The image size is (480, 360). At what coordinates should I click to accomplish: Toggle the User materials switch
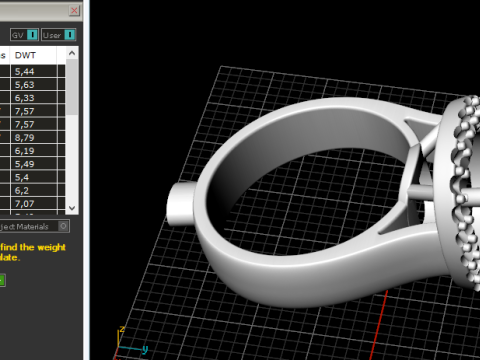59,35
